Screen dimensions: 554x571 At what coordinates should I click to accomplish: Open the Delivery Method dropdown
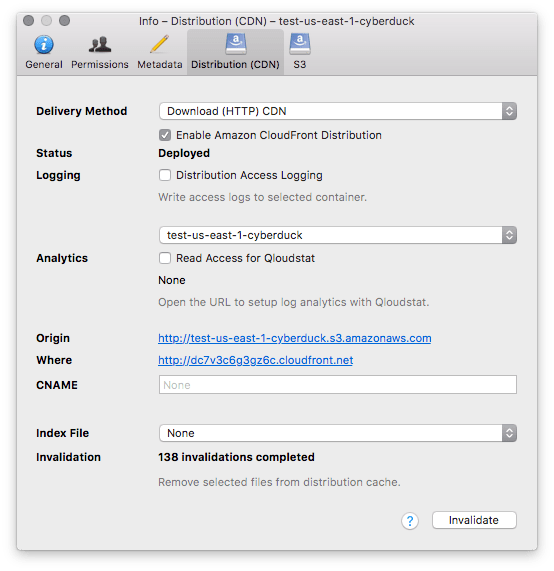(x=338, y=111)
